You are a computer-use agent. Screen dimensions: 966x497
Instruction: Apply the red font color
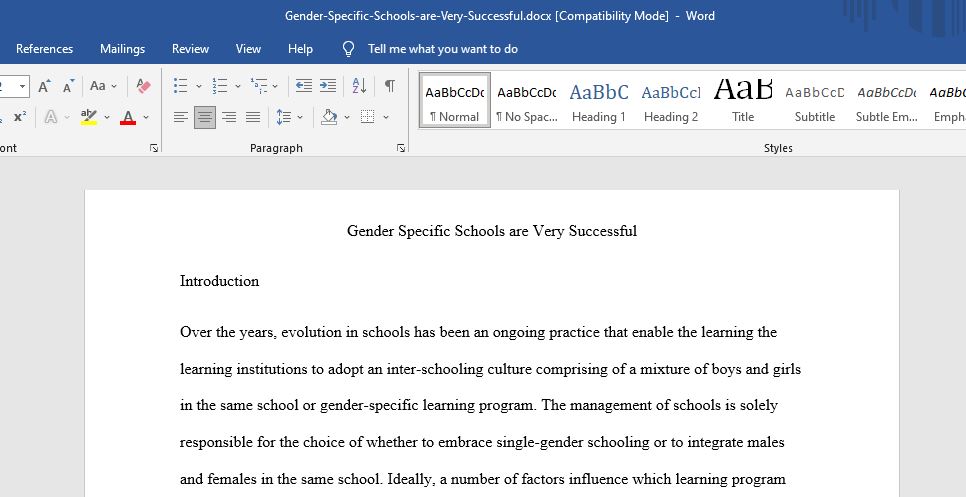click(128, 117)
